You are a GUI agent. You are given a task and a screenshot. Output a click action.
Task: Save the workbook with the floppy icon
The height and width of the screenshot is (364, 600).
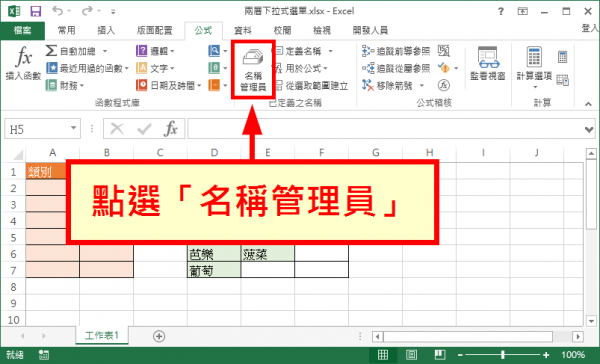(36, 11)
